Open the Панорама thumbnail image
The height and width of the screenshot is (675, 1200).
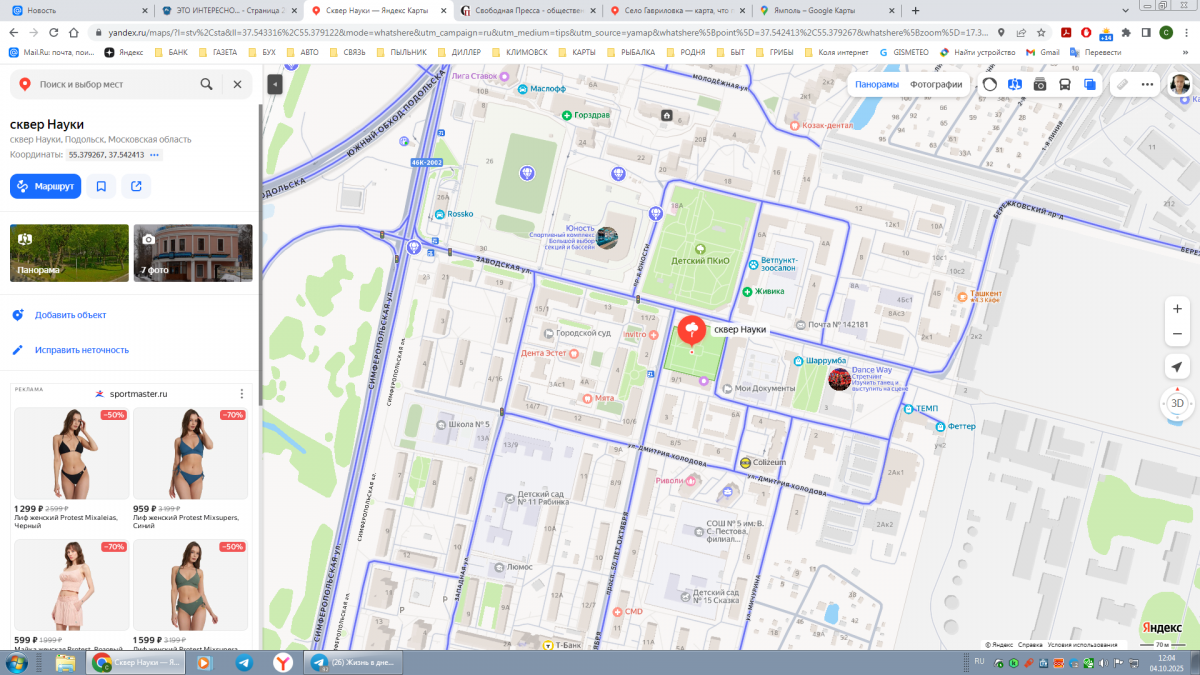point(69,252)
